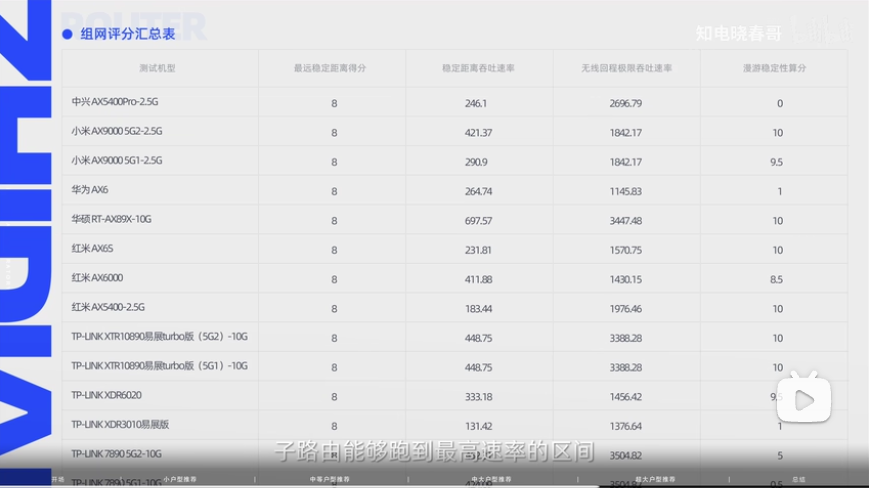869x488 pixels.
Task: Select the 华为 AX6 row name
Action: [x=90, y=190]
